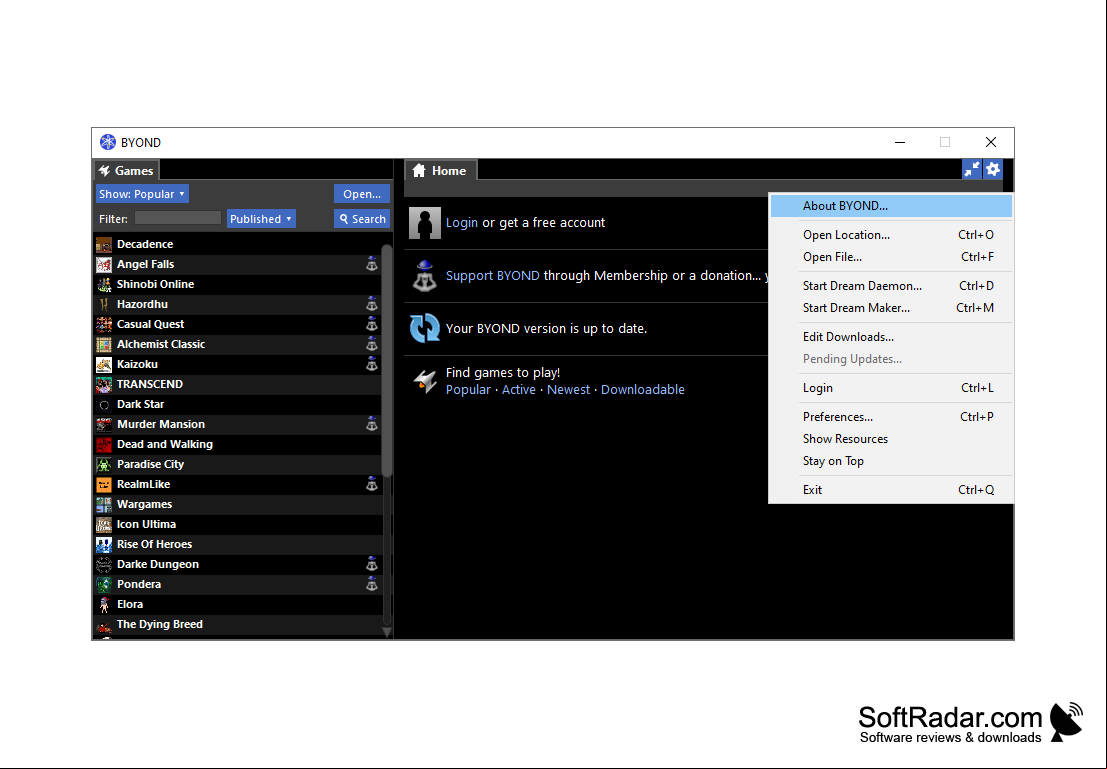Click the rocket icon beside Find games

point(424,381)
